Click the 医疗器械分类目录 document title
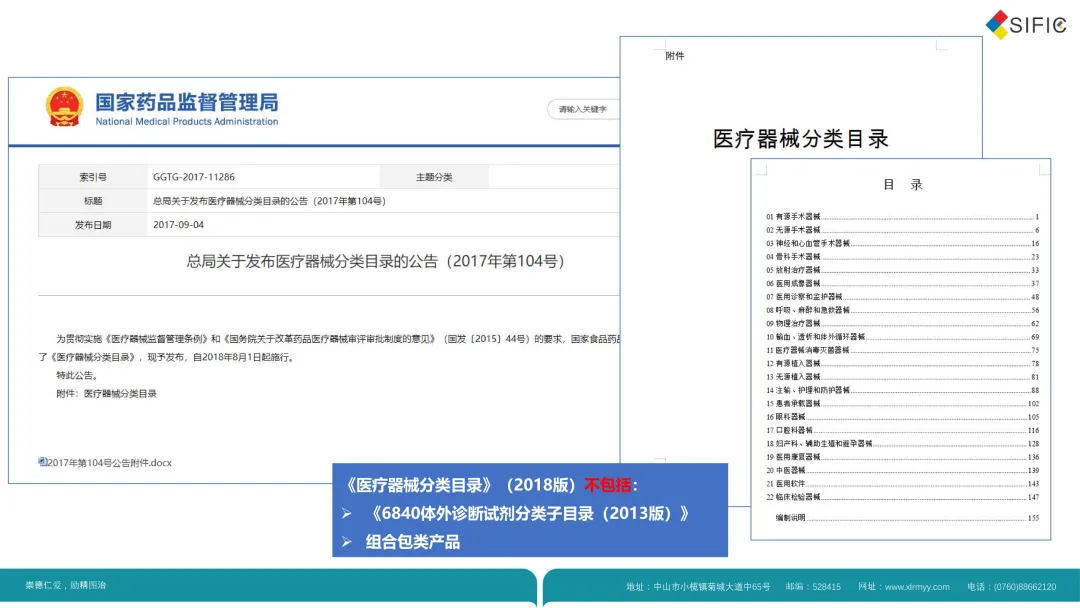Image resolution: width=1080 pixels, height=608 pixels. pos(801,139)
